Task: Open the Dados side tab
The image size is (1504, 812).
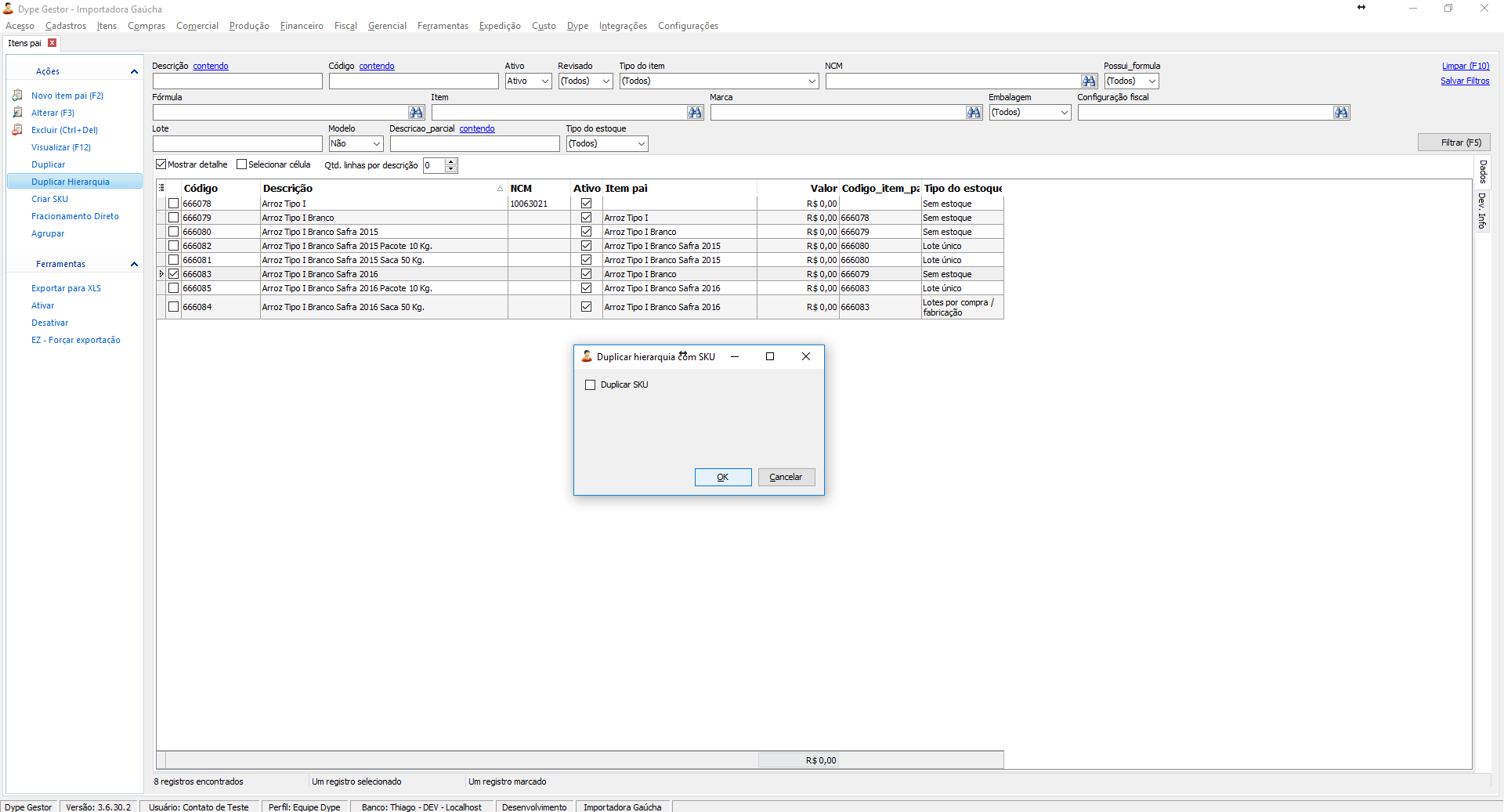Action: tap(1482, 171)
